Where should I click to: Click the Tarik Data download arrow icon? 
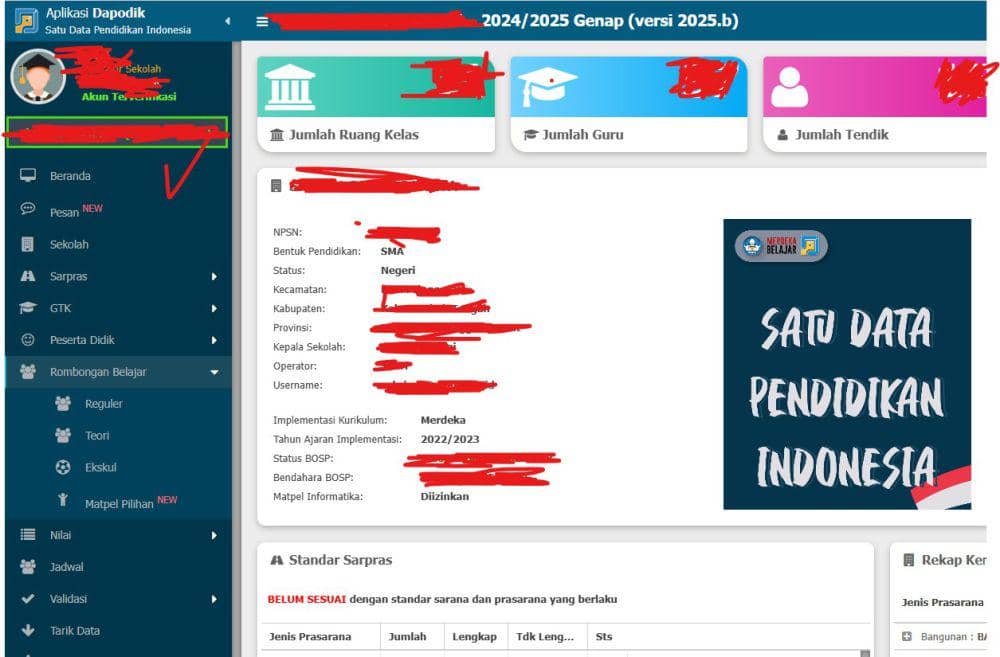pyautogui.click(x=28, y=630)
